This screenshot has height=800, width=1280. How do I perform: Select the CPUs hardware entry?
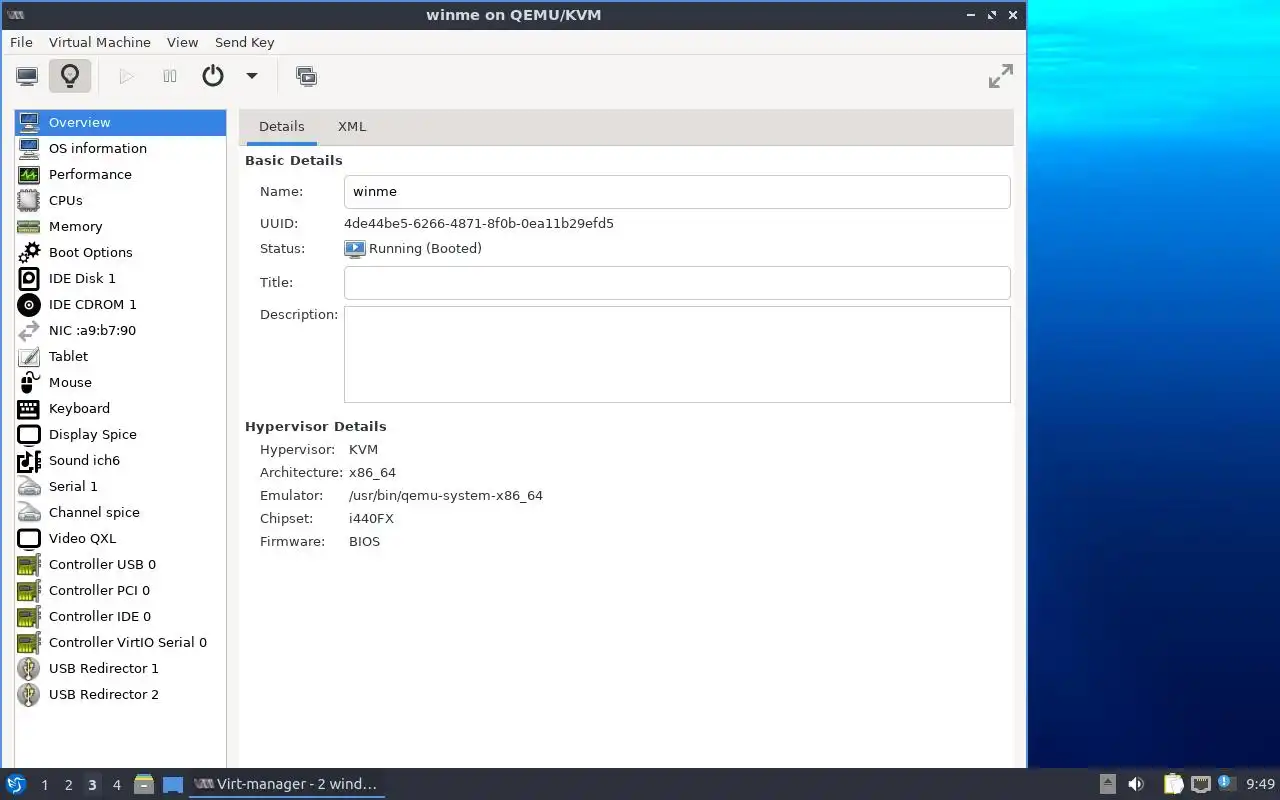coord(120,200)
